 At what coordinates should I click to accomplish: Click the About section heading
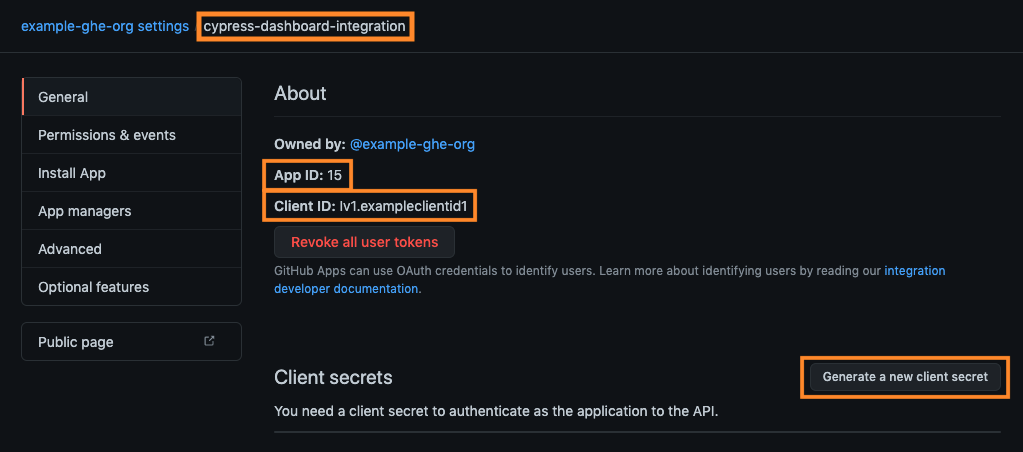[300, 93]
